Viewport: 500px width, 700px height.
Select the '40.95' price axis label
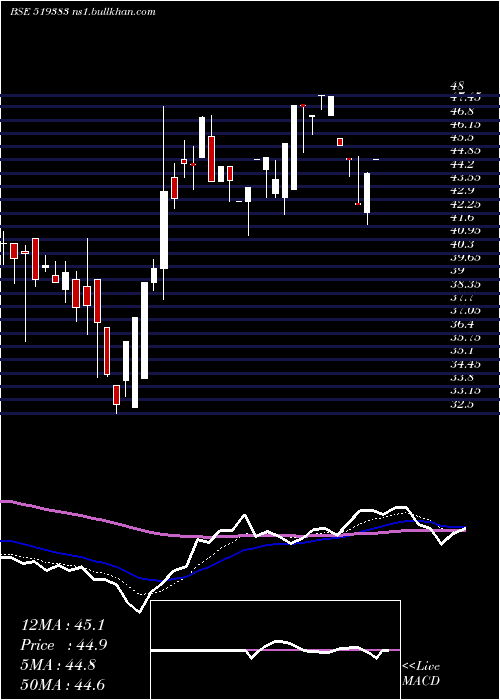465,230
